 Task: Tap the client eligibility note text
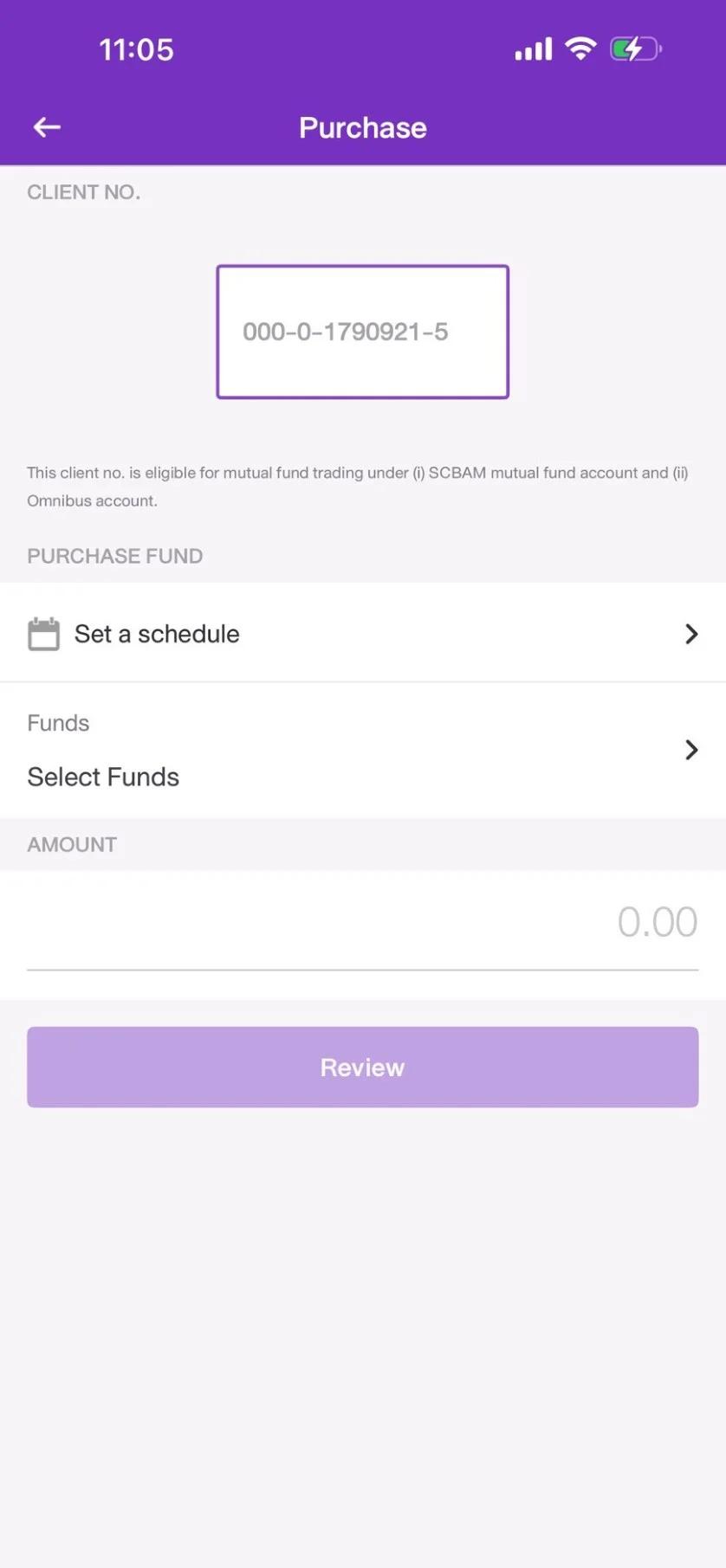358,487
